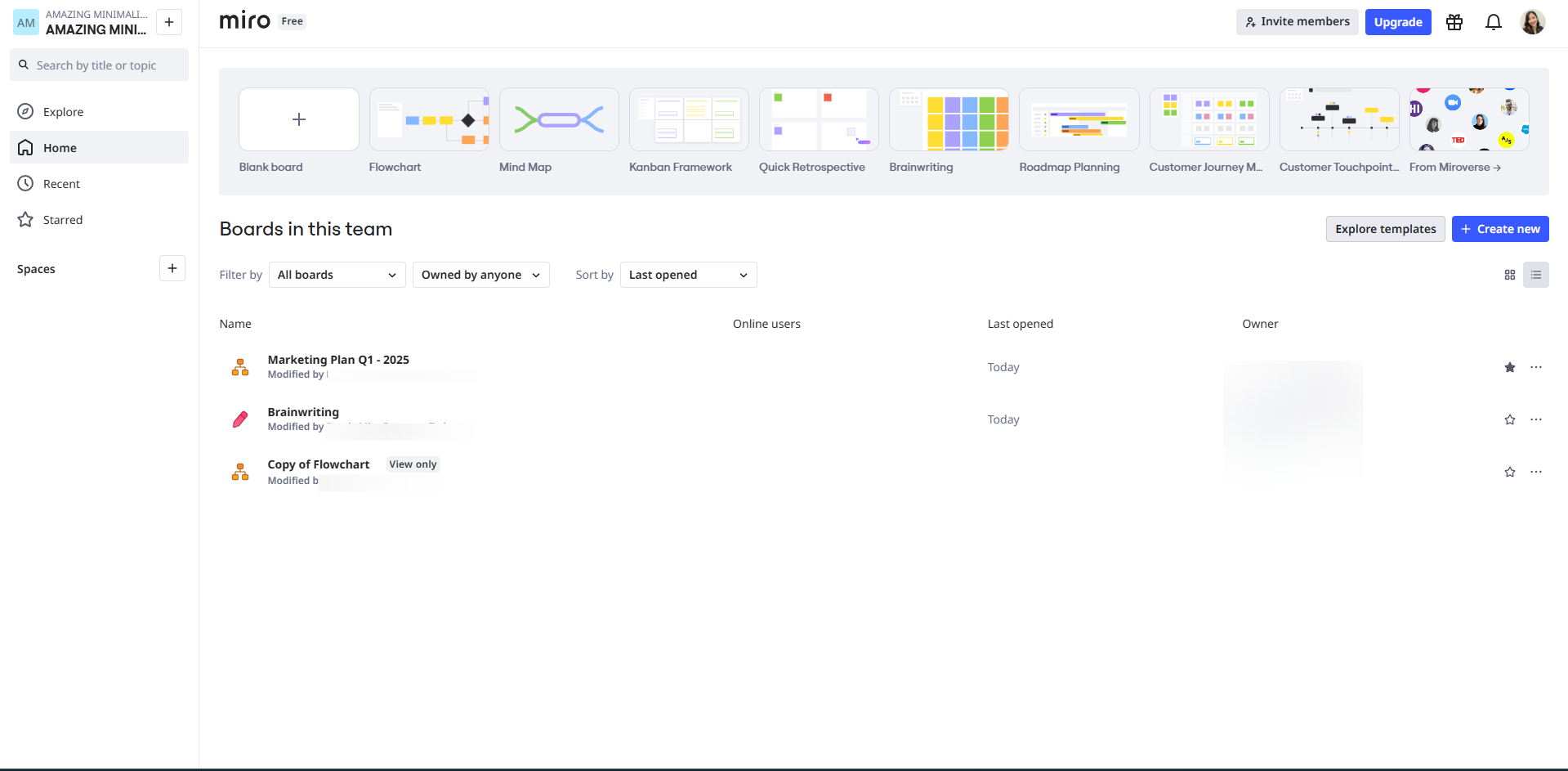This screenshot has width=1568, height=771.
Task: Select the Flowchart template thumbnail
Action: point(429,119)
